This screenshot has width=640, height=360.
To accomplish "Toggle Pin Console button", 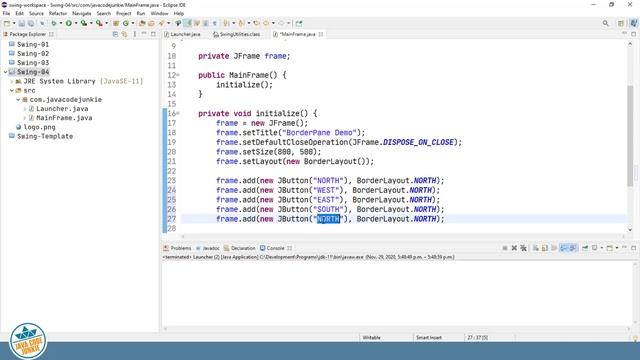I will coord(585,248).
